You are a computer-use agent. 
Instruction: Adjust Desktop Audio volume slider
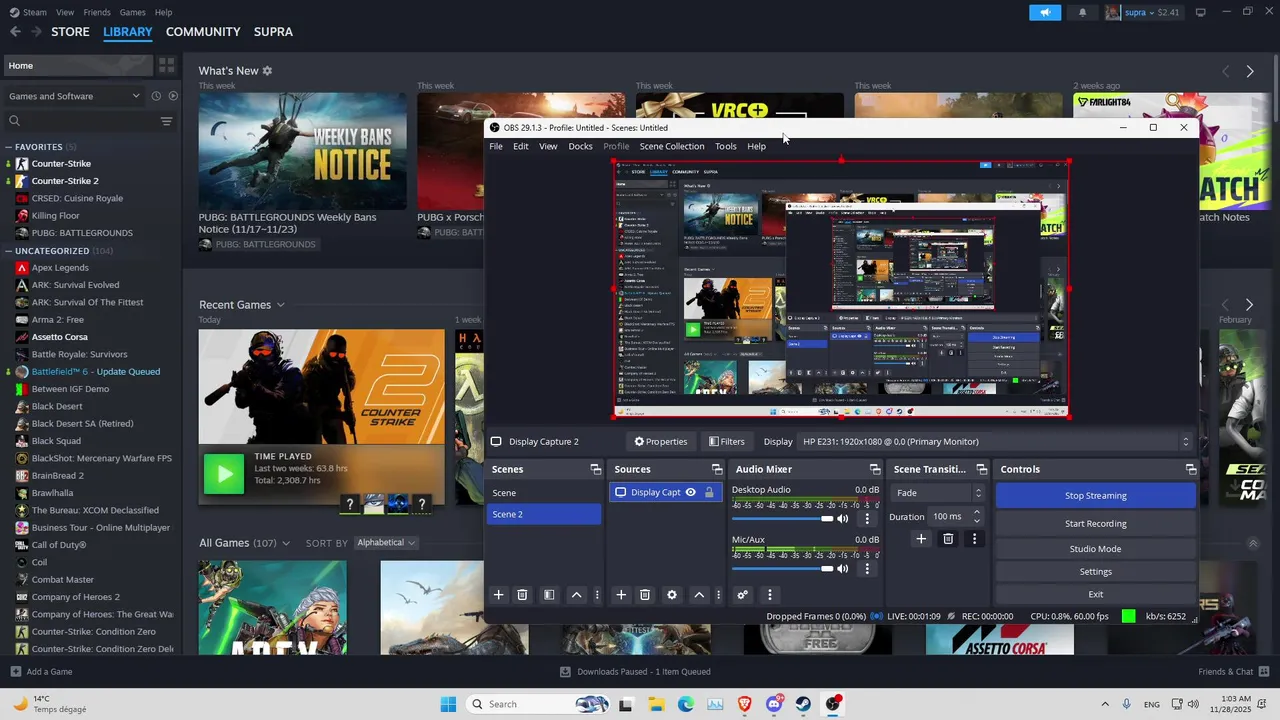tap(783, 519)
